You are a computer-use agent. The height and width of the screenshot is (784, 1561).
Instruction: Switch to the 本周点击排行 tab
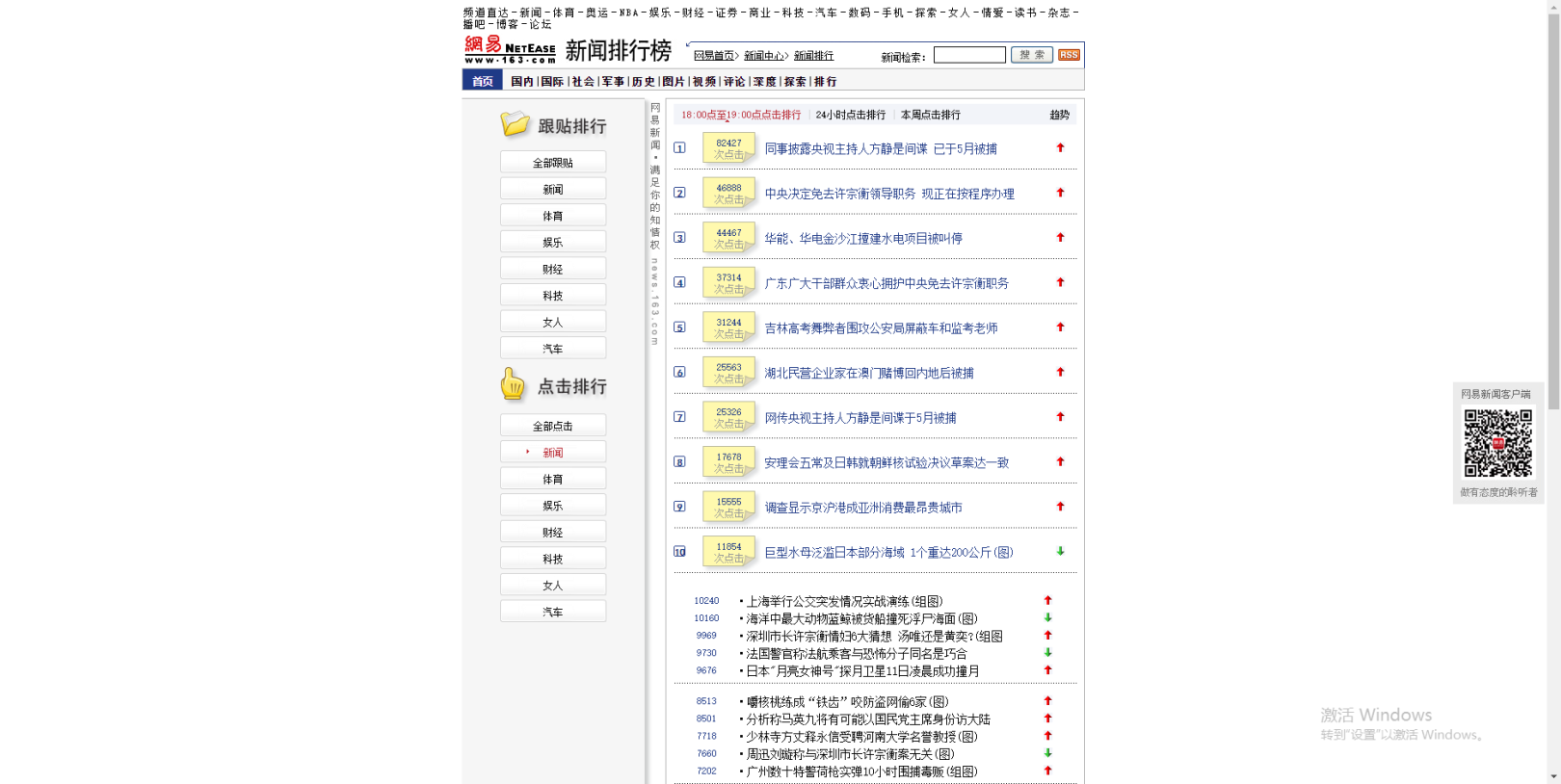pyautogui.click(x=930, y=115)
